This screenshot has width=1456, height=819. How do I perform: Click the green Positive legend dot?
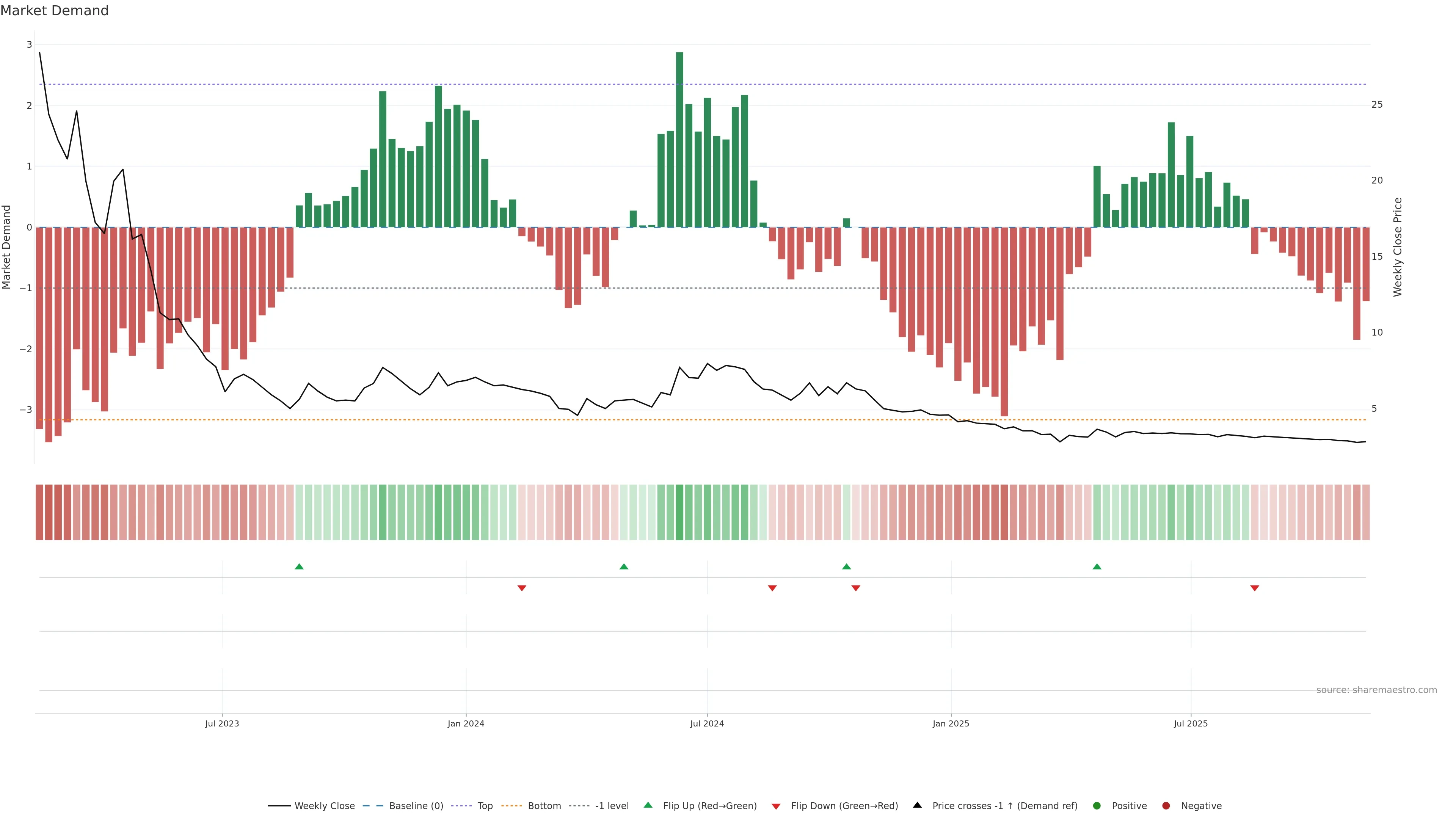[1097, 805]
